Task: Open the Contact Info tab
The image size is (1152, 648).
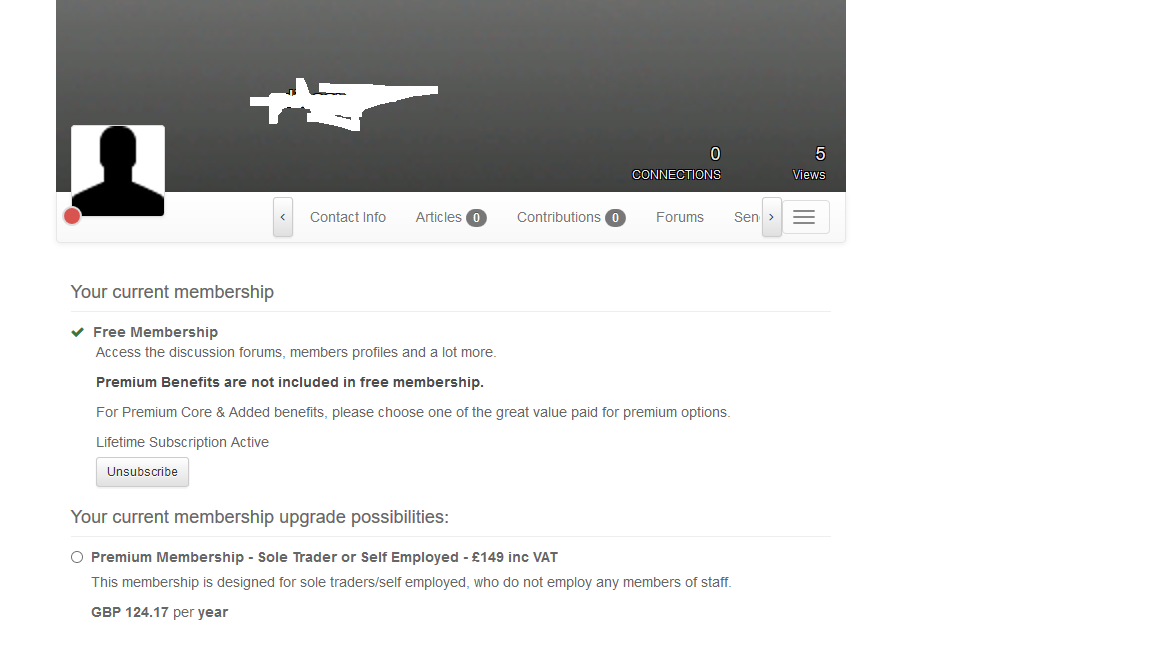Action: (x=348, y=217)
